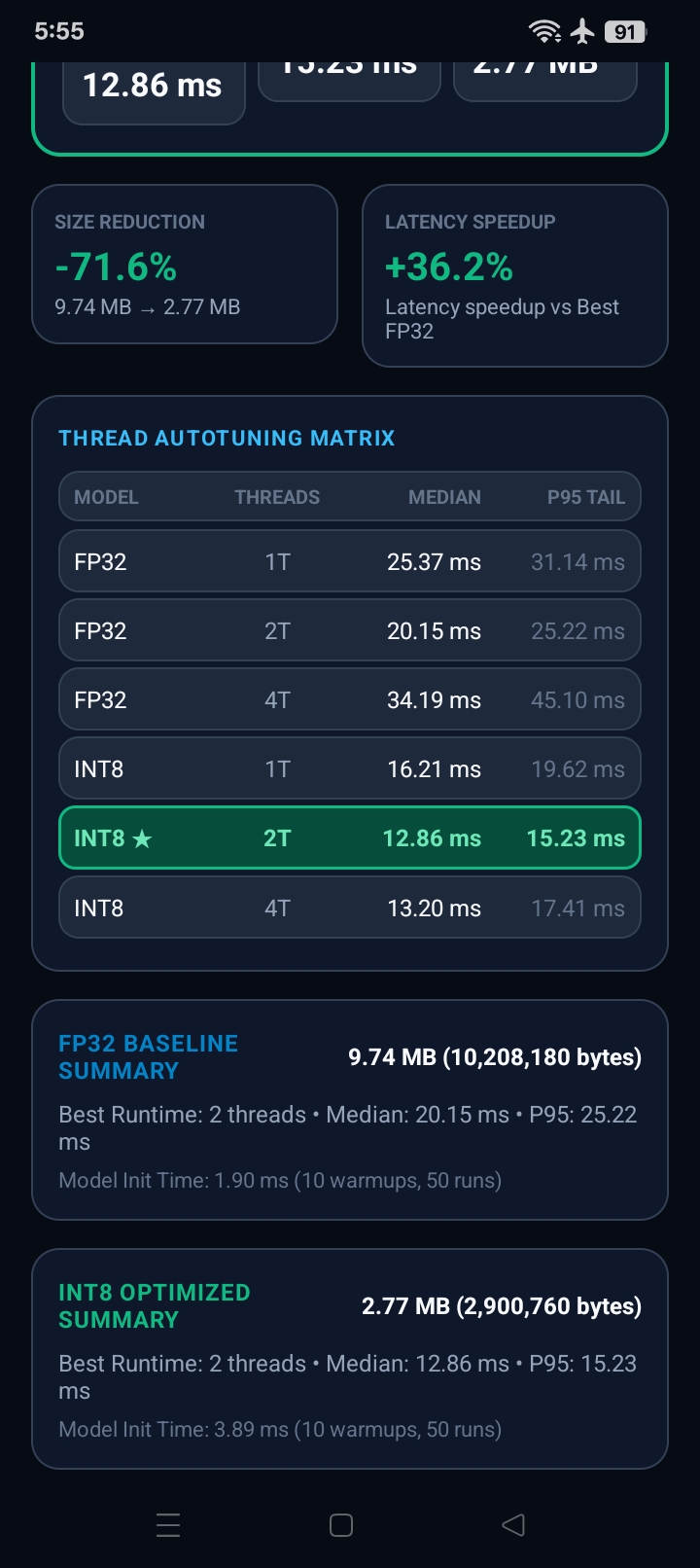Tap the P95 TAIL column header
Image resolution: width=700 pixels, height=1568 pixels.
(586, 497)
